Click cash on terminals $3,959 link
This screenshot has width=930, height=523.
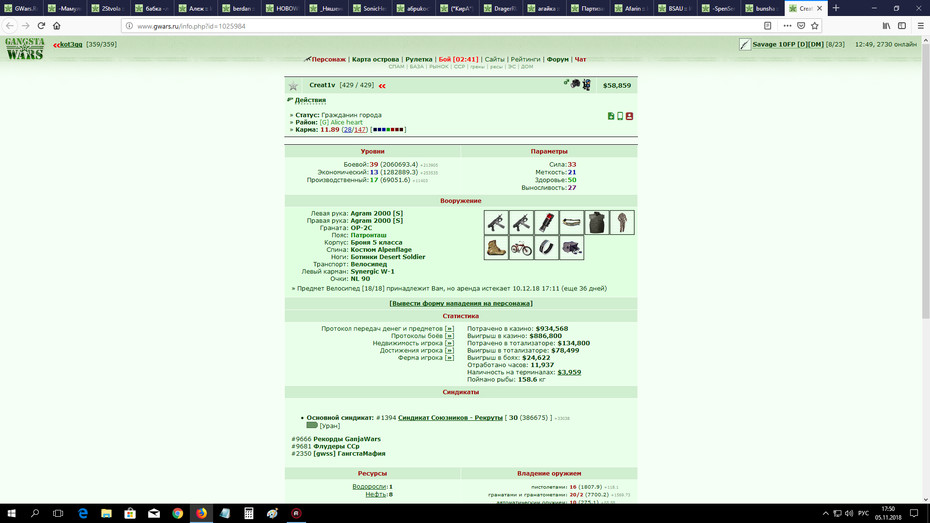[569, 372]
